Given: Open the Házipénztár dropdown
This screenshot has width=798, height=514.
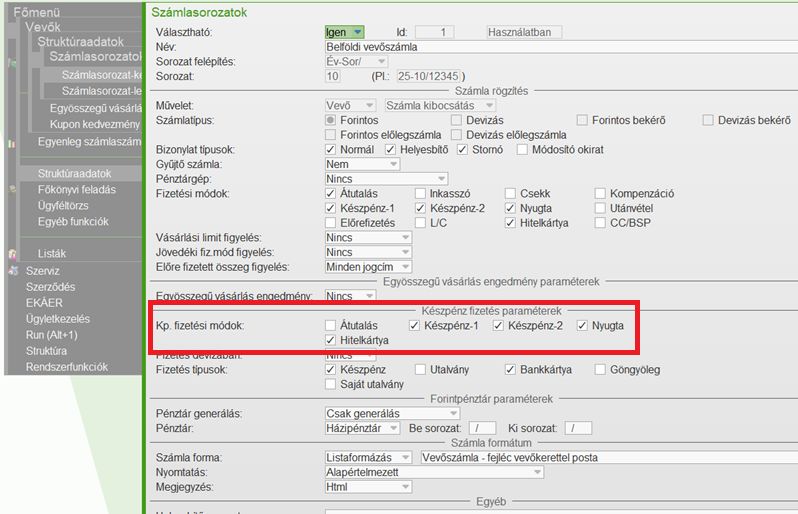Looking at the screenshot, I should (362, 429).
